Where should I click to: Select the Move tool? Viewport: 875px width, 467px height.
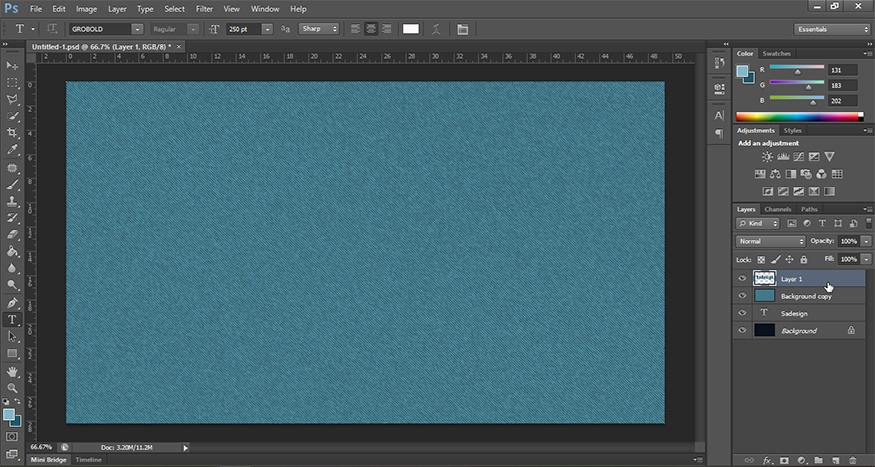pyautogui.click(x=12, y=66)
